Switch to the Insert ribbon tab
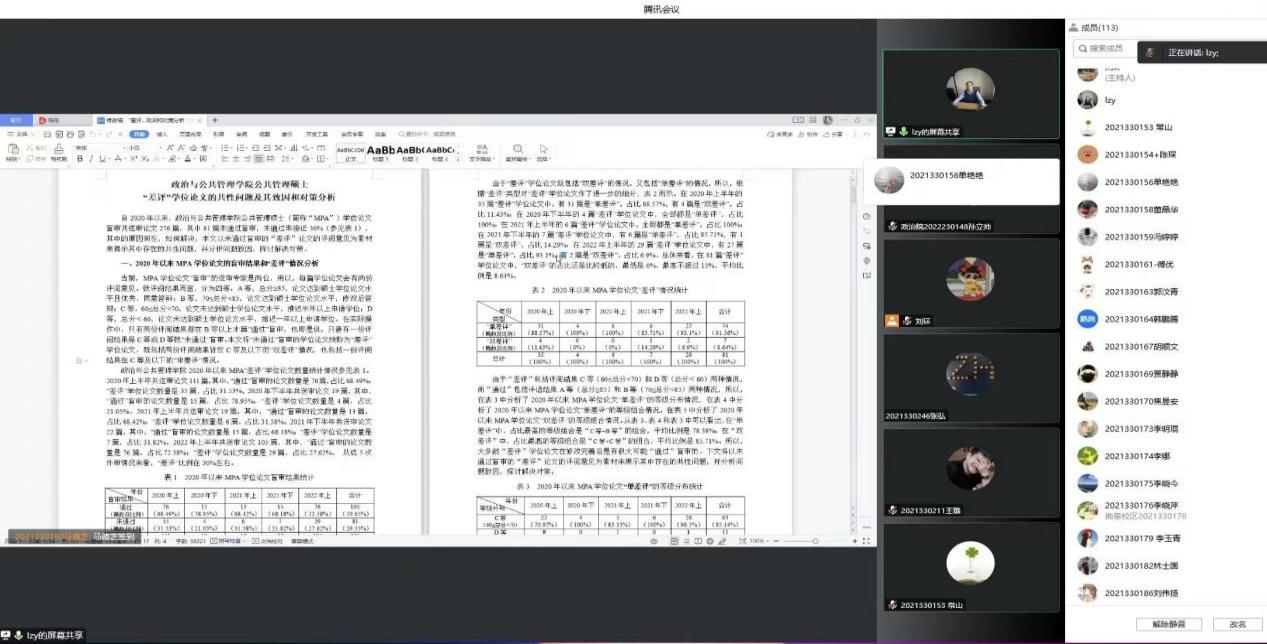The image size is (1267, 644). click(160, 133)
